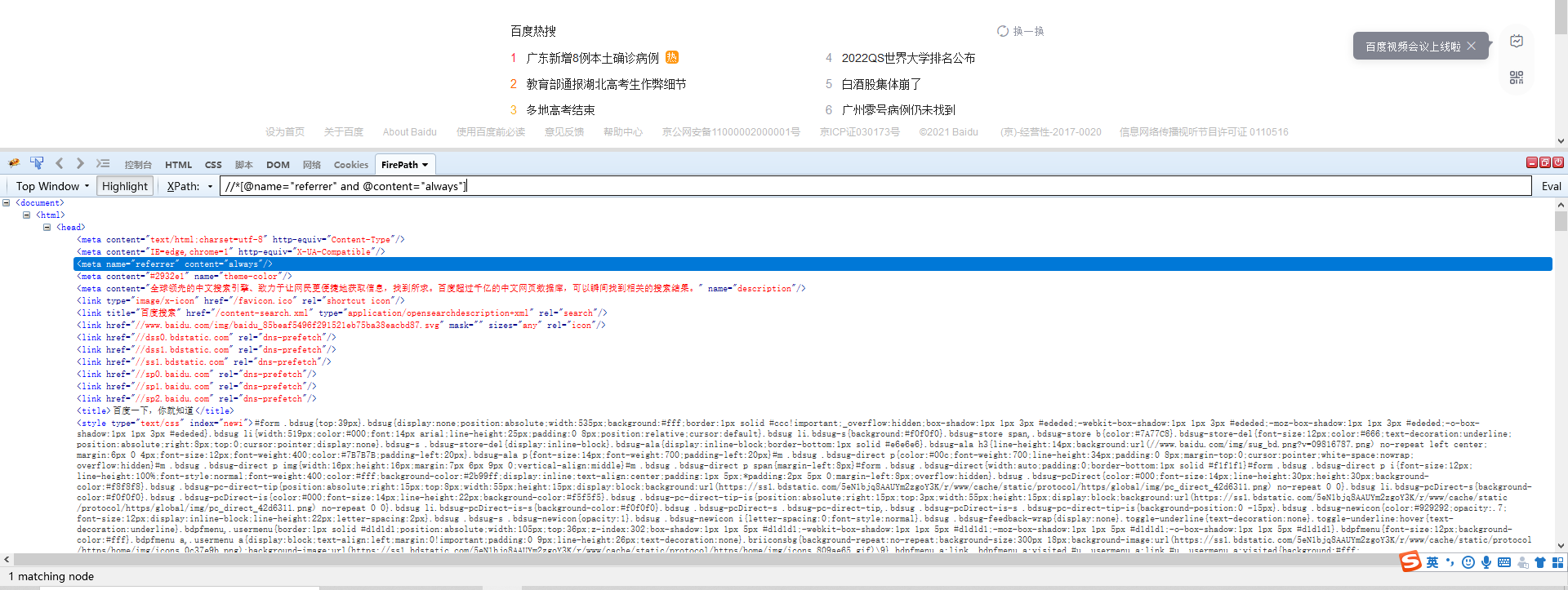Switch to the 网络 tab
The height and width of the screenshot is (590, 1568).
click(312, 165)
